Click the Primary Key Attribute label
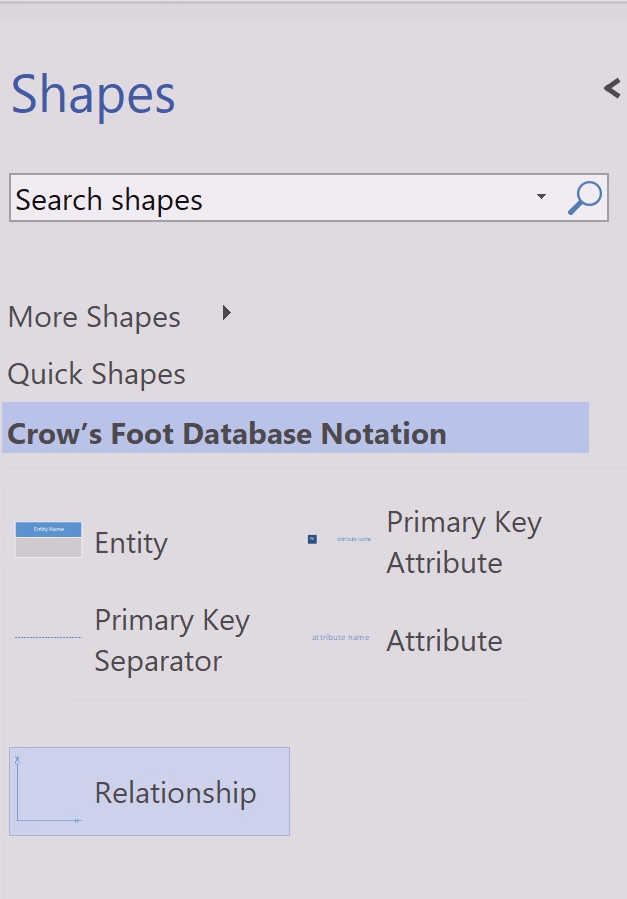The height and width of the screenshot is (899, 627). pyautogui.click(x=464, y=542)
